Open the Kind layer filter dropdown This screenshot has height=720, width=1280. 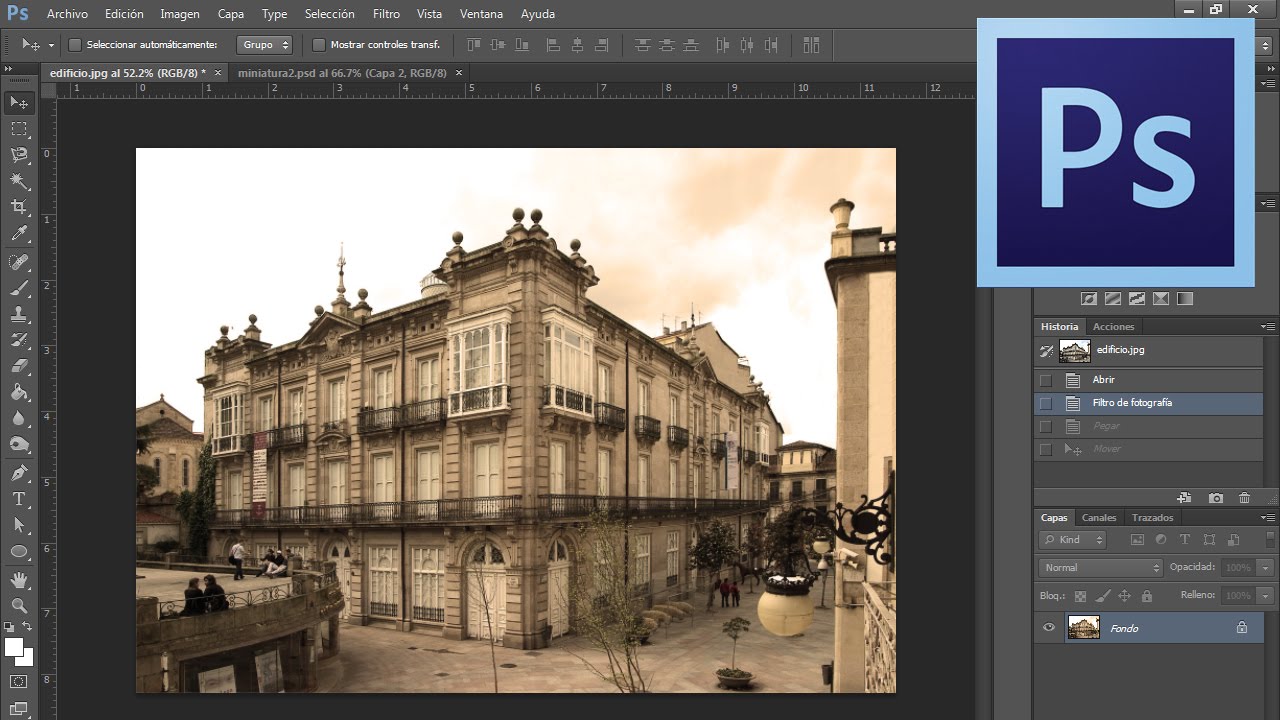1073,540
